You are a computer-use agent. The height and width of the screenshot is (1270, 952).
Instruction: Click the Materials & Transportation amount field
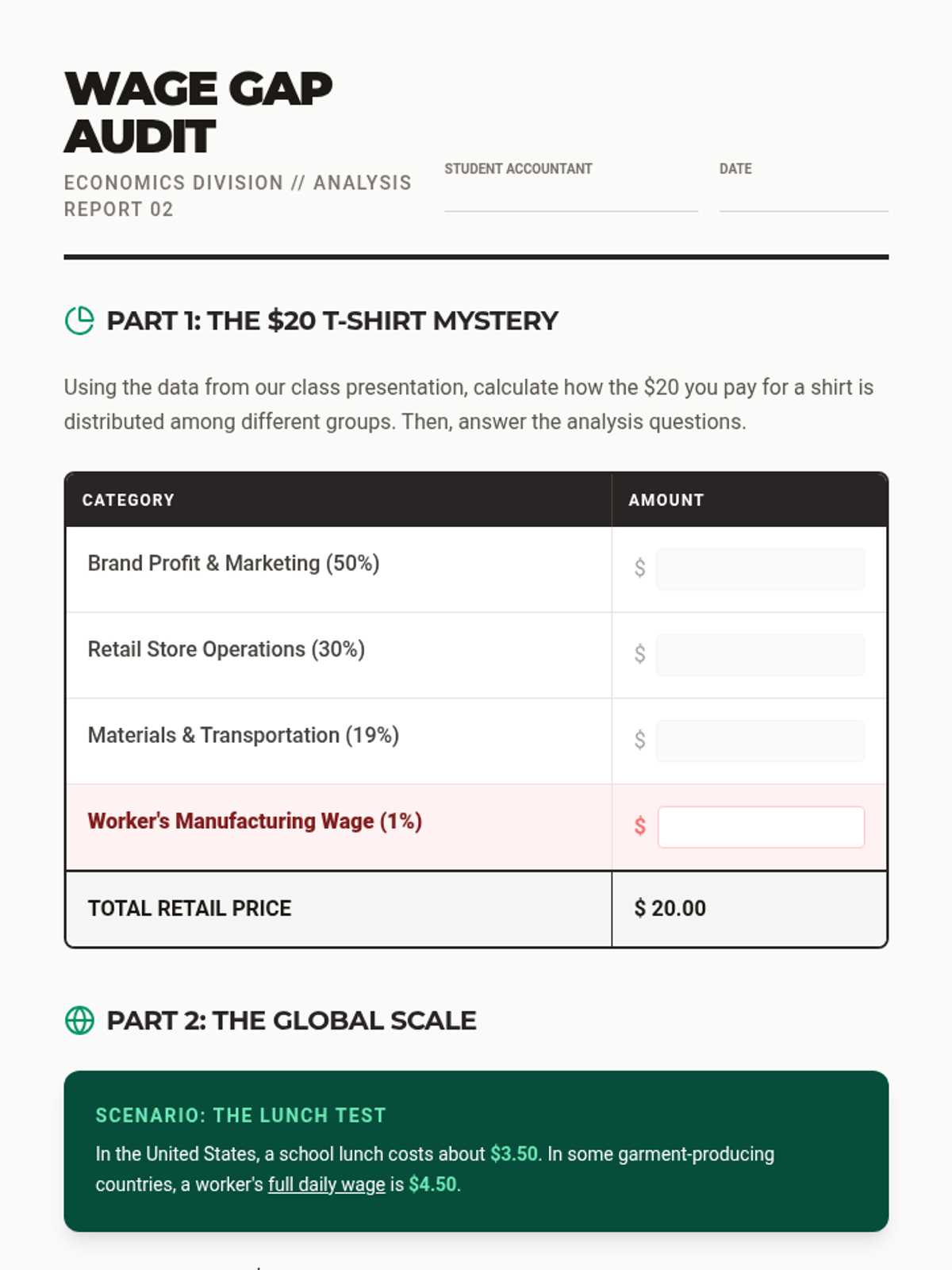pos(760,741)
